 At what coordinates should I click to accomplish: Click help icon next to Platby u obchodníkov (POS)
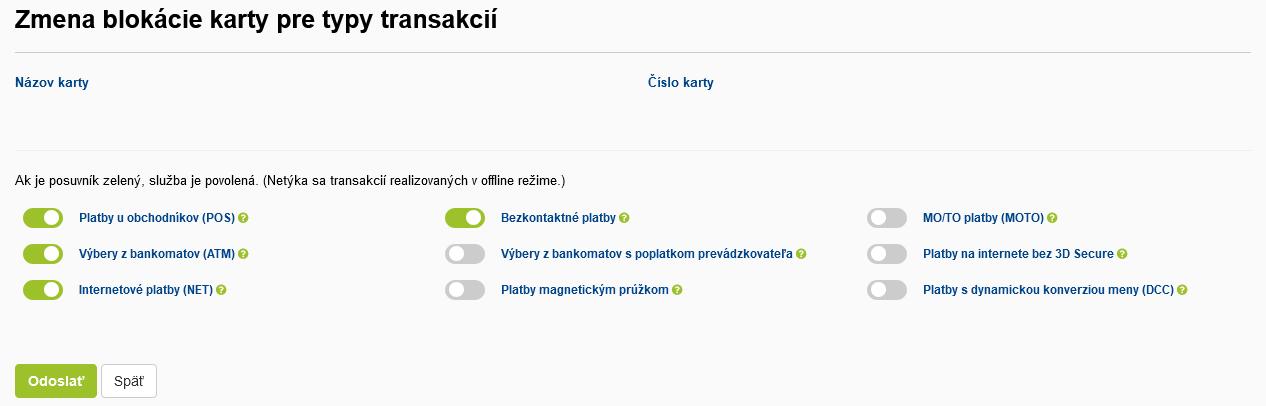point(243,218)
